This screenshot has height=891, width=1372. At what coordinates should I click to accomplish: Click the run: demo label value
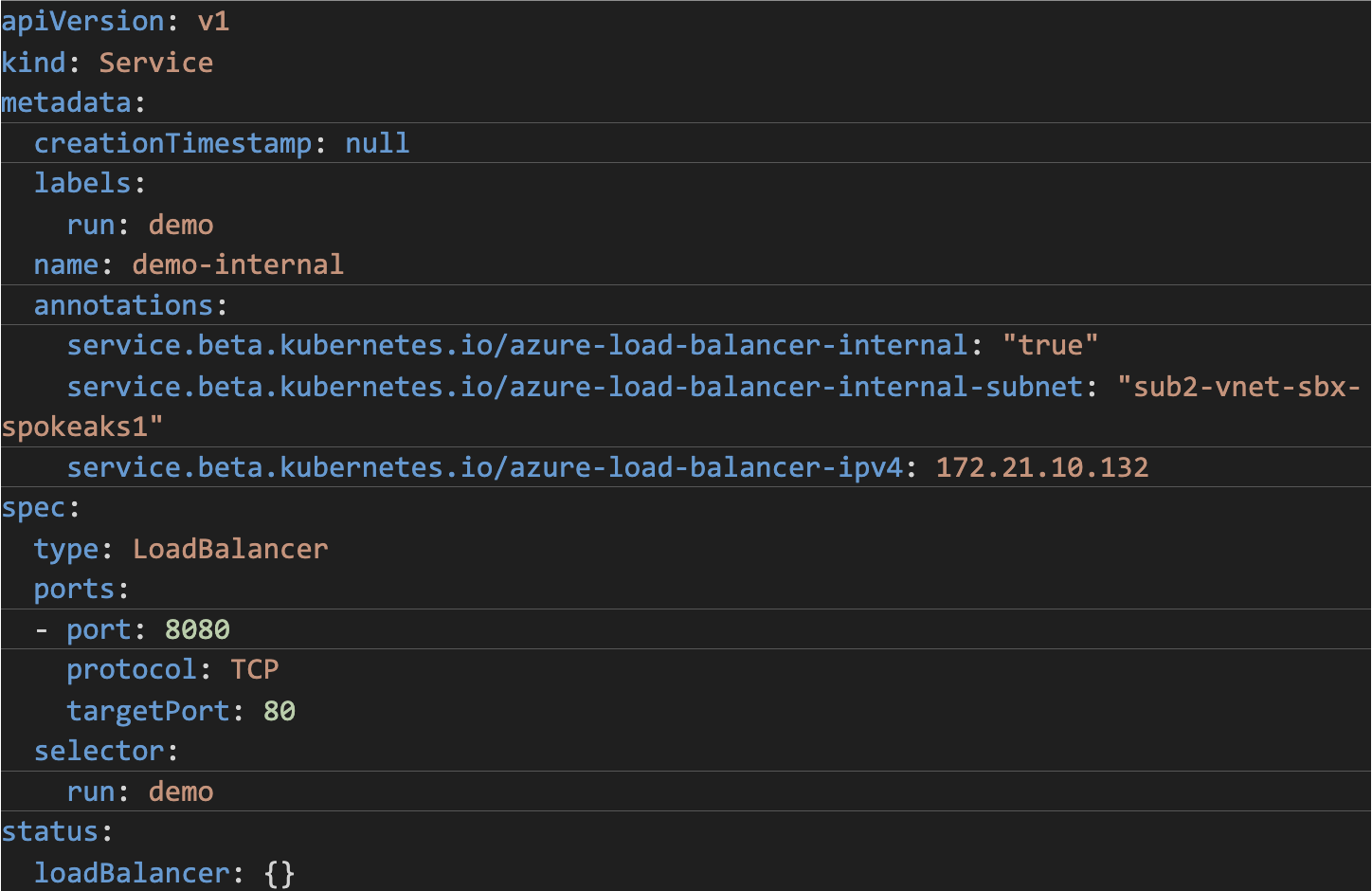[180, 225]
